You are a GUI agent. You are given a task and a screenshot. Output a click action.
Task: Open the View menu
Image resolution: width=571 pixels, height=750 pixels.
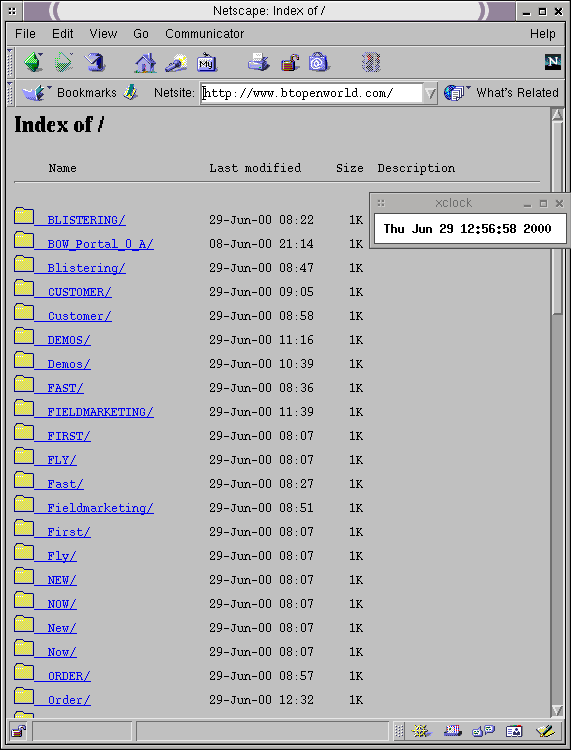coord(103,33)
